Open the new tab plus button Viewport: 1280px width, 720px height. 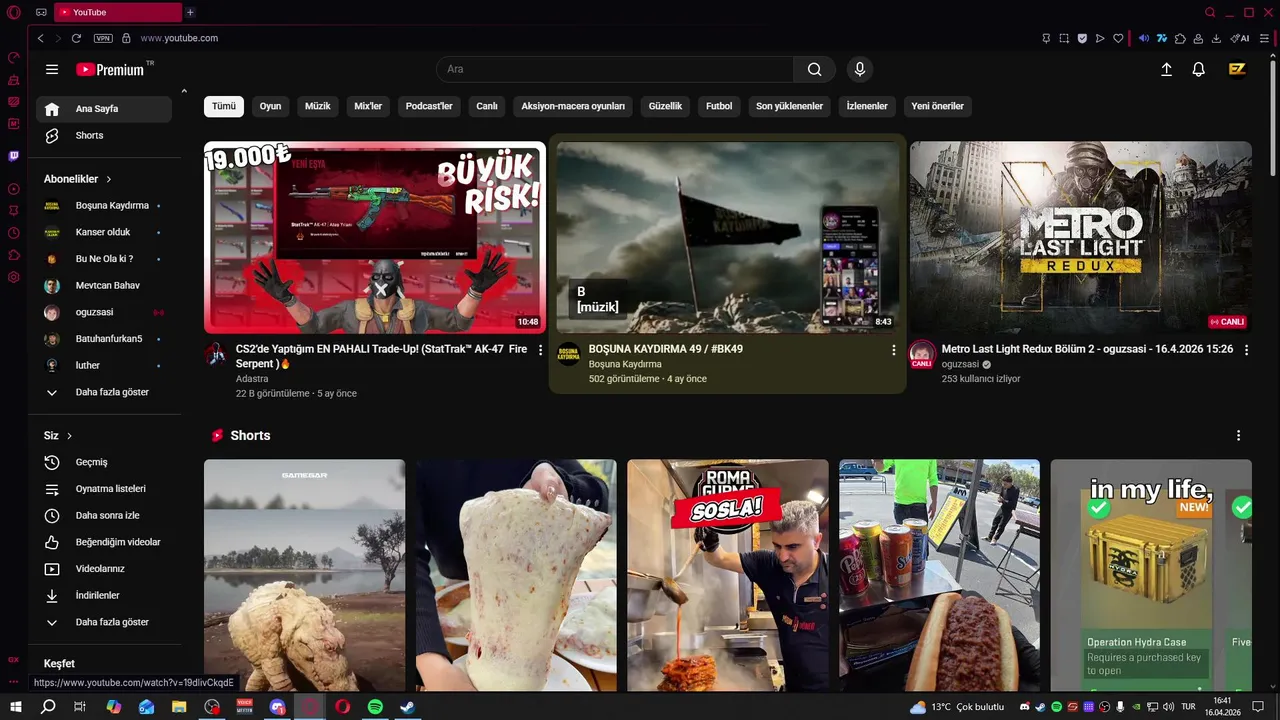click(x=190, y=12)
